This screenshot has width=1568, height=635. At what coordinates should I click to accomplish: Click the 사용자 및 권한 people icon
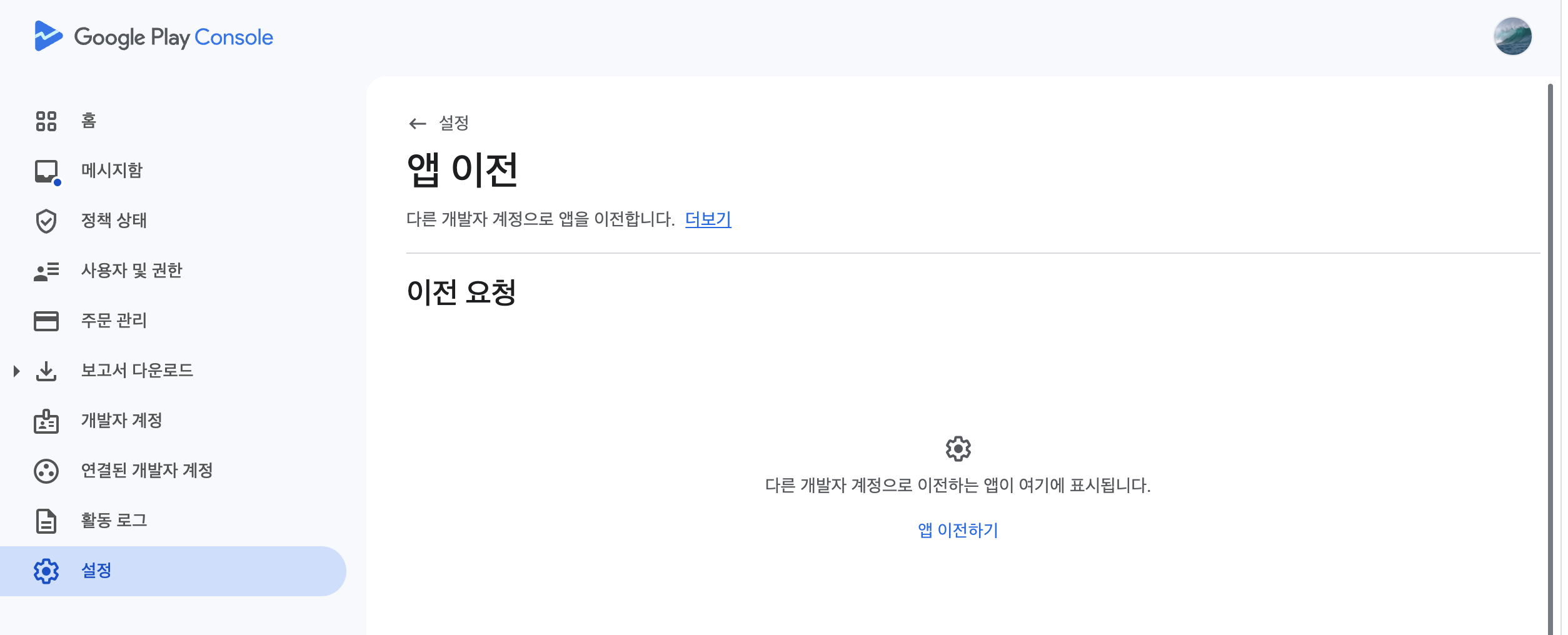pyautogui.click(x=46, y=271)
